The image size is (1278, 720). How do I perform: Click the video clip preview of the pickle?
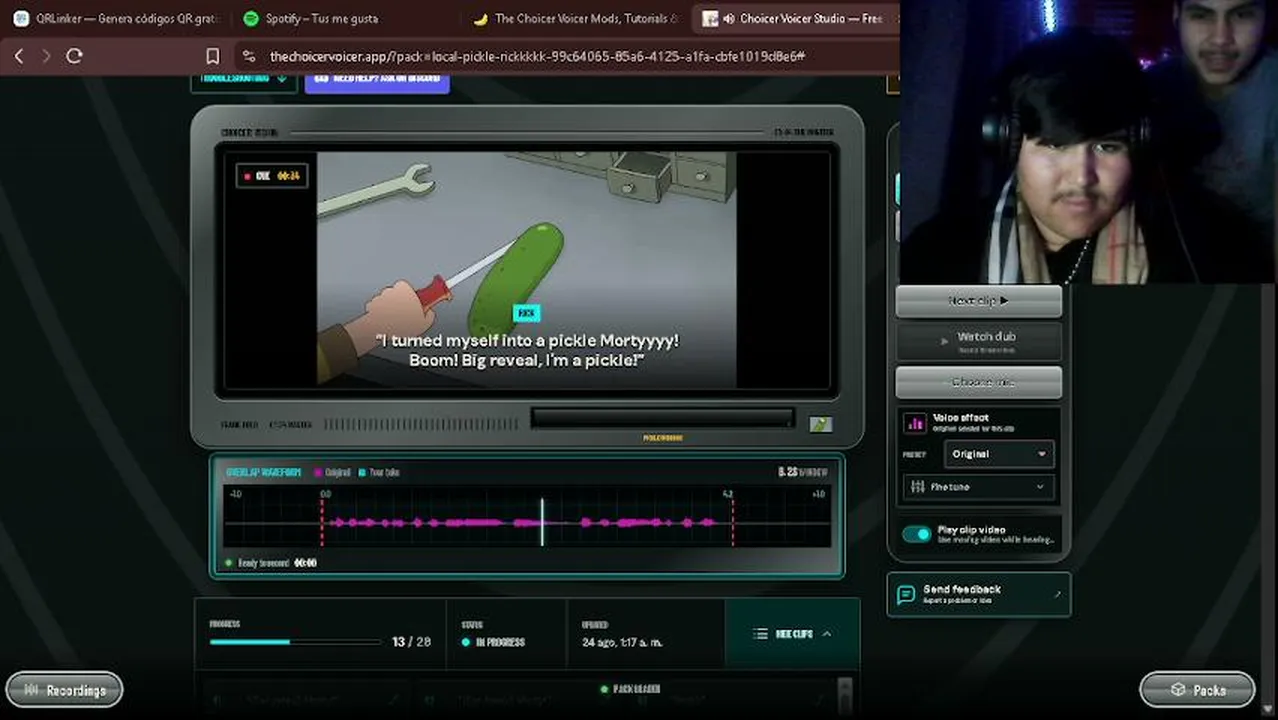point(526,268)
